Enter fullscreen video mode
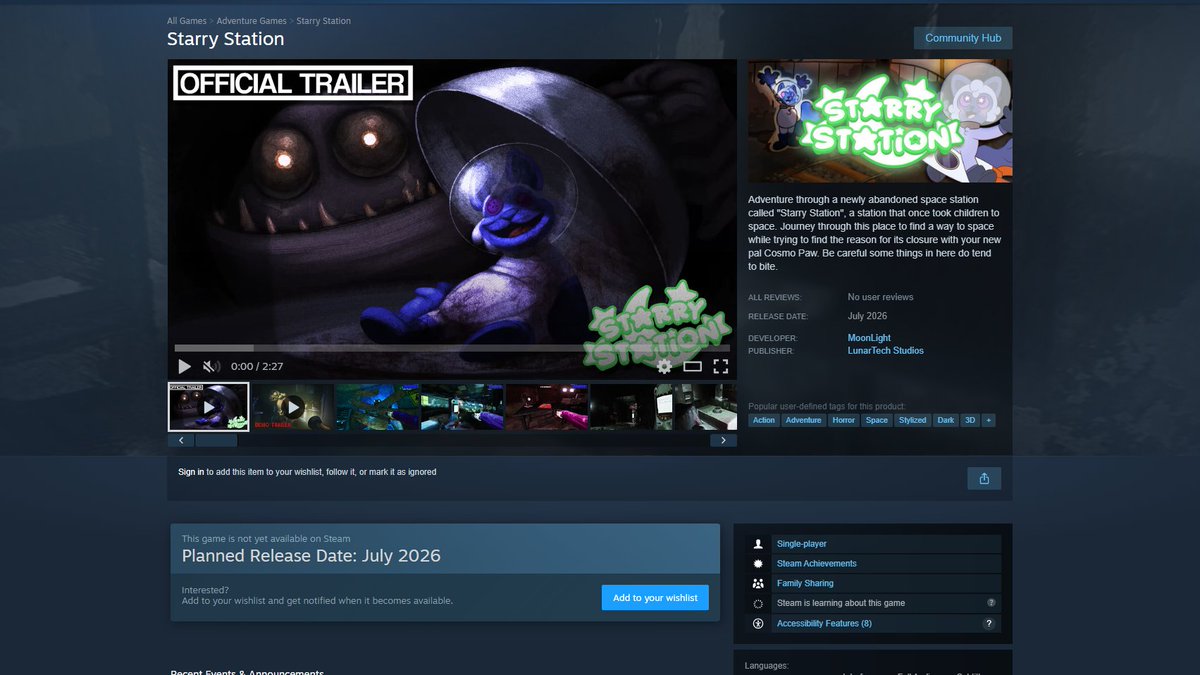This screenshot has height=675, width=1200. point(721,367)
